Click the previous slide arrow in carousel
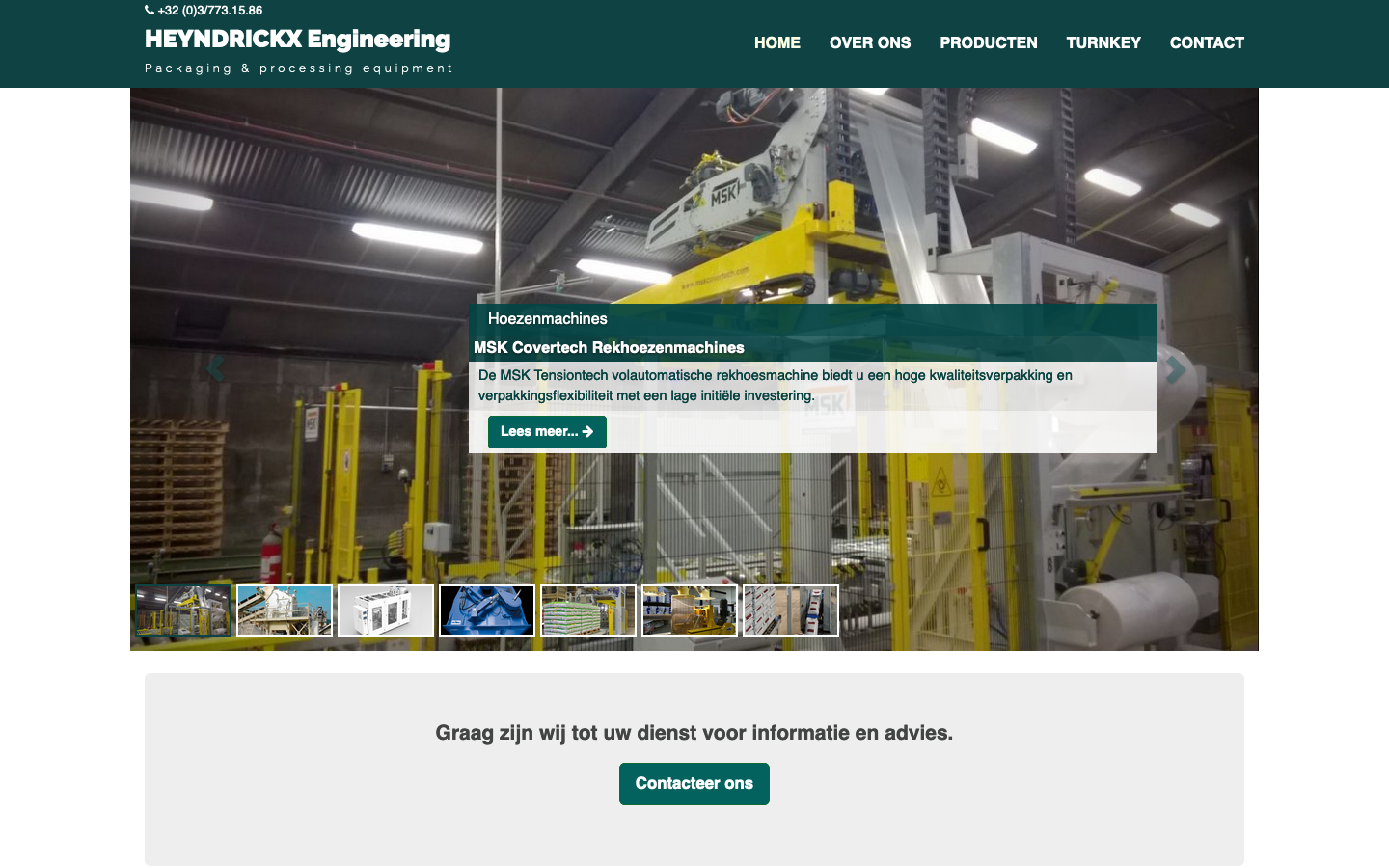The height and width of the screenshot is (868, 1389). pos(215,369)
